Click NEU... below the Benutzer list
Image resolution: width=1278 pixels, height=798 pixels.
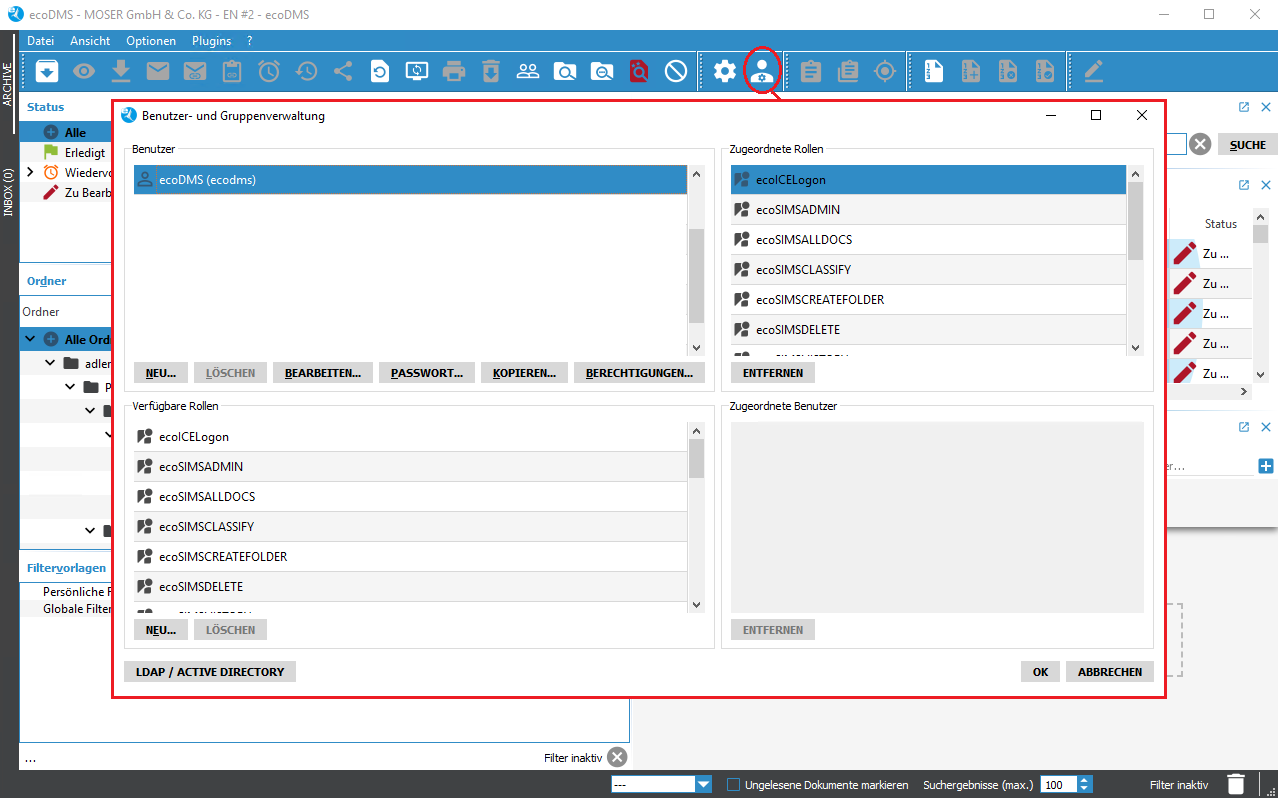pos(160,373)
